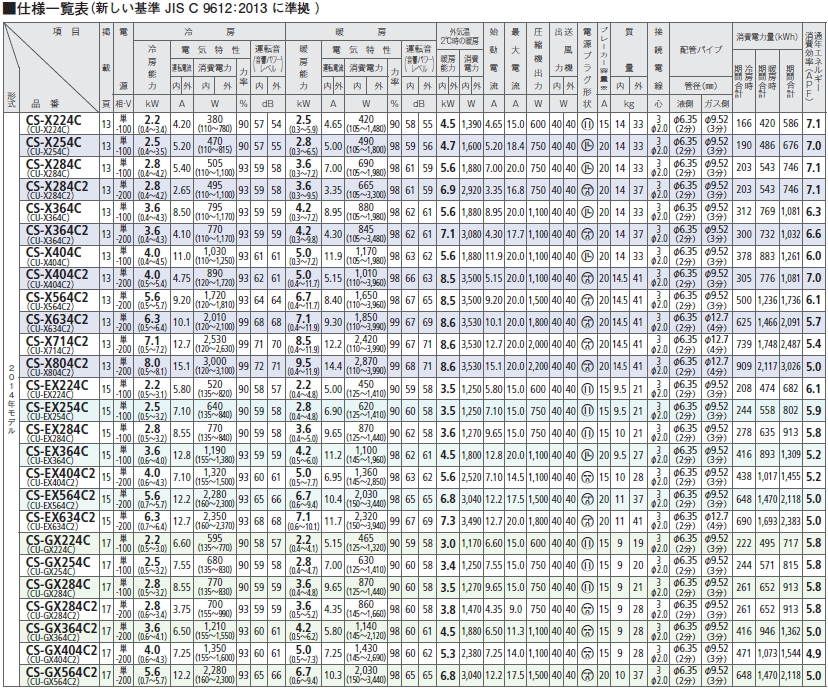Select the model name CS-GX404C2

[62, 650]
